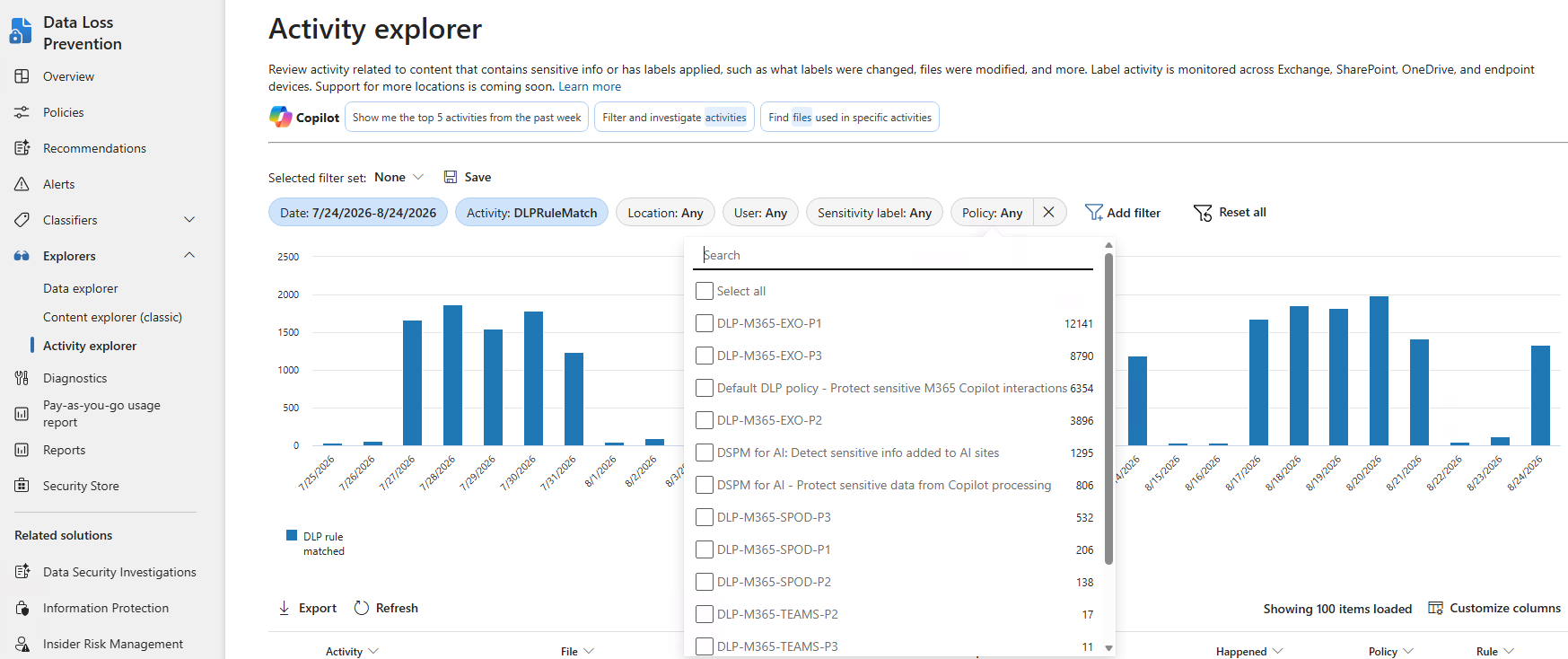This screenshot has width=1568, height=659.
Task: Click the Data Security Investigations icon
Action: click(22, 572)
